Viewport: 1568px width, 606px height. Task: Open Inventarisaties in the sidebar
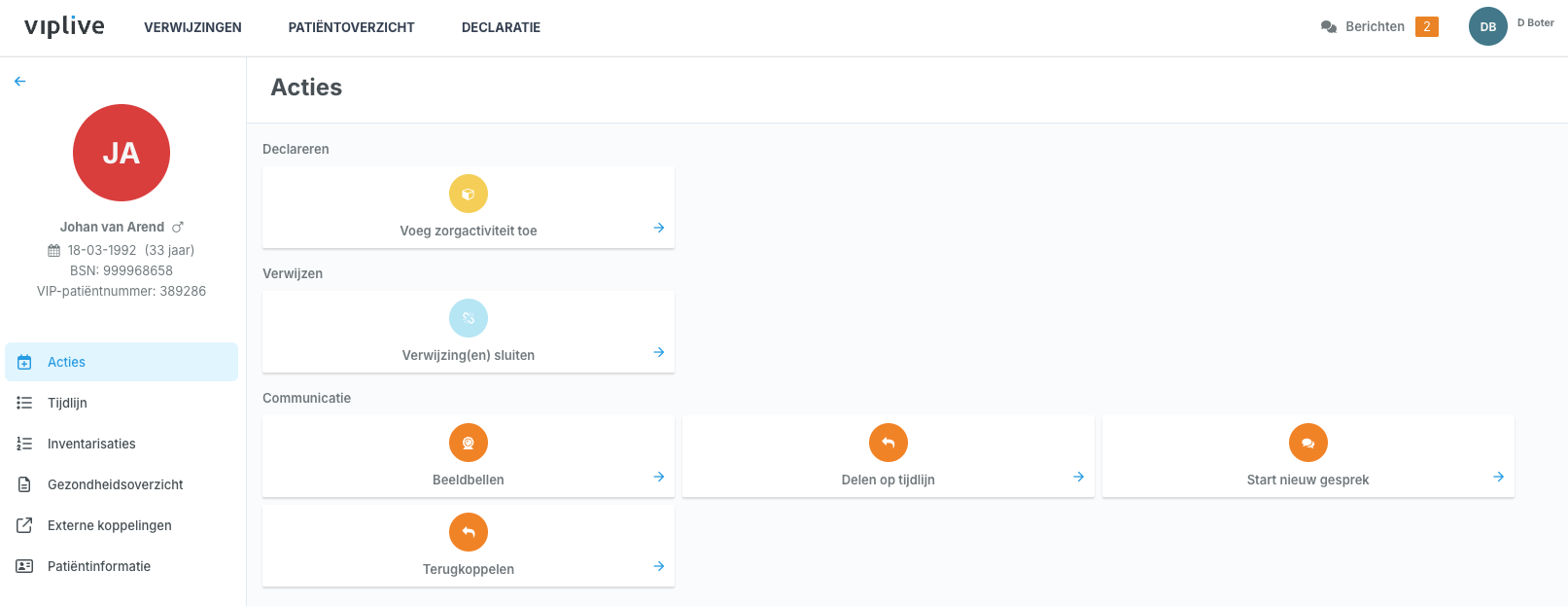tap(122, 444)
